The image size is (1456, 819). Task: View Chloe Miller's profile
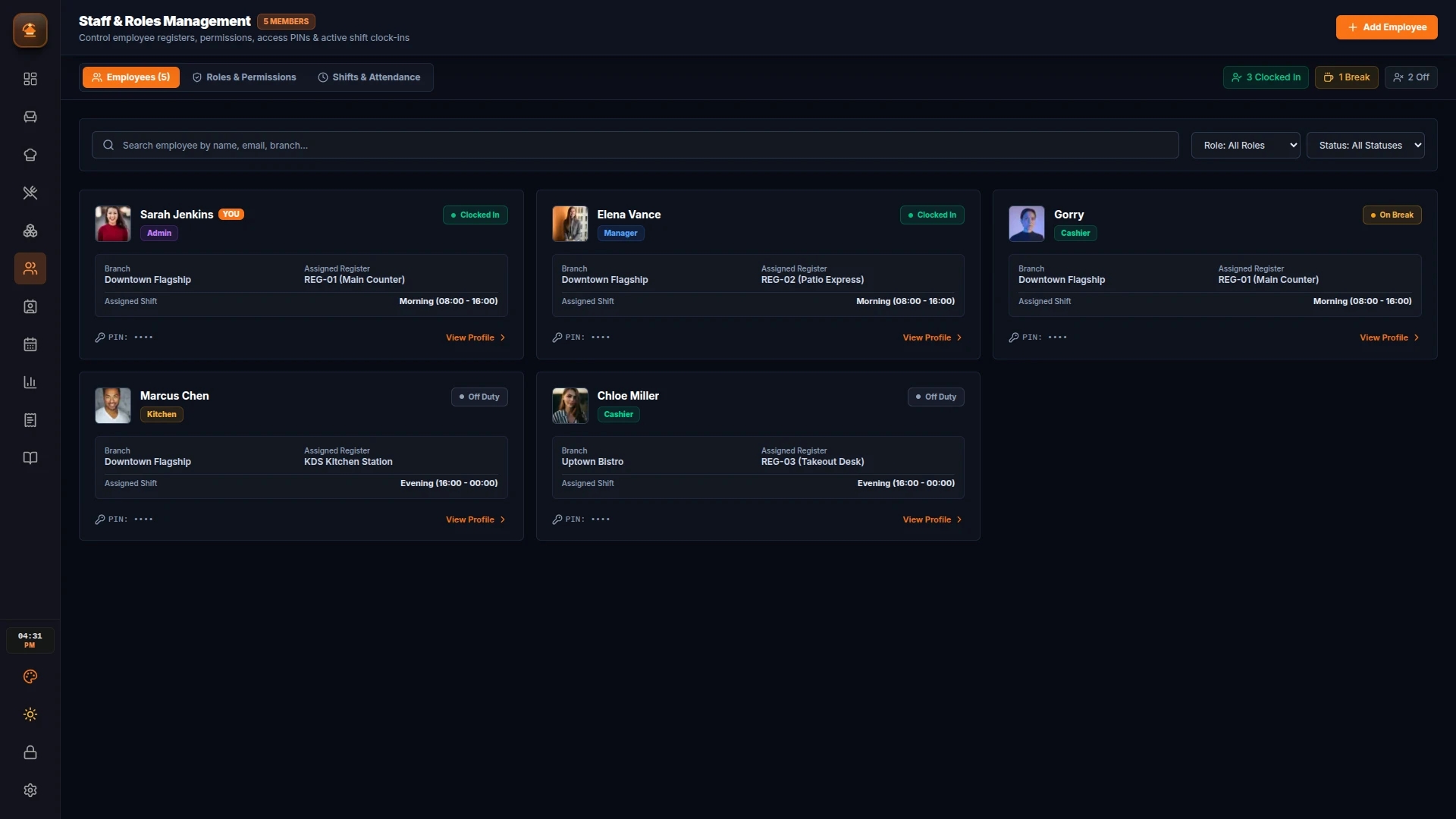tap(932, 519)
